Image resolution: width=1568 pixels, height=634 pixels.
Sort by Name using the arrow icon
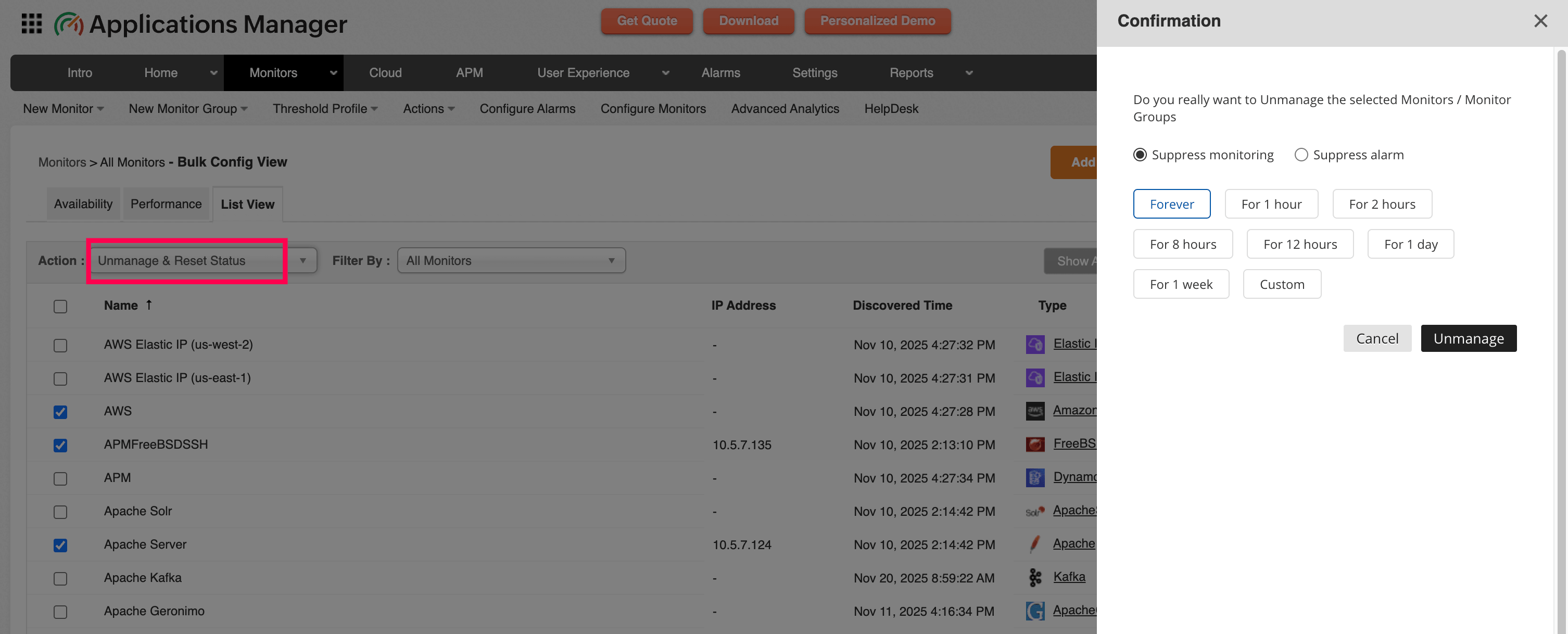coord(148,305)
